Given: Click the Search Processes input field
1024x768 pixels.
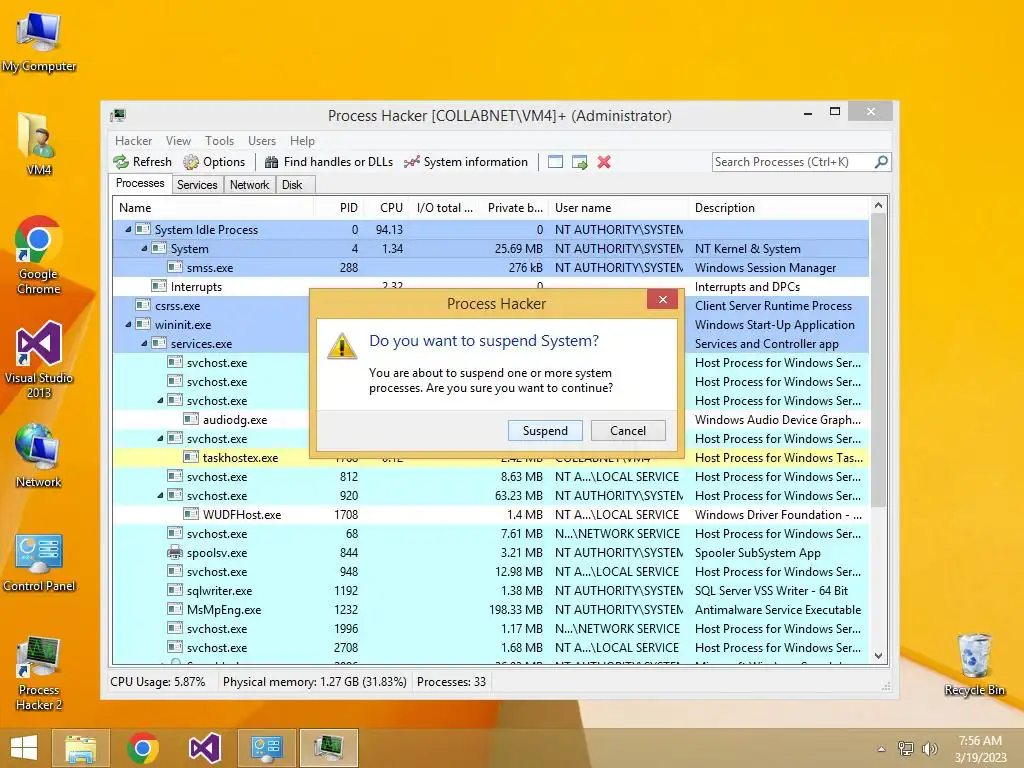Looking at the screenshot, I should click(x=793, y=161).
